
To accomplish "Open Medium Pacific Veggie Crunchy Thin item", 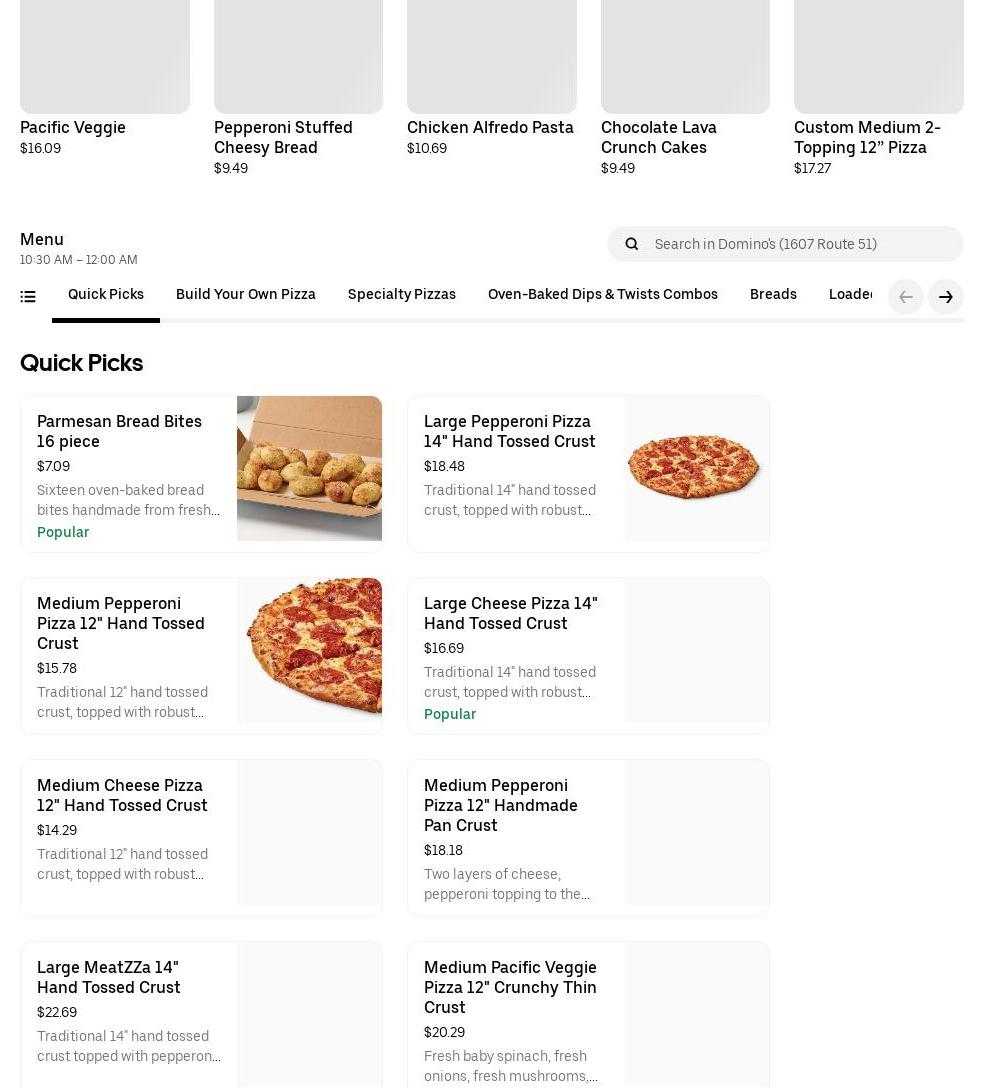I will coord(510,987).
